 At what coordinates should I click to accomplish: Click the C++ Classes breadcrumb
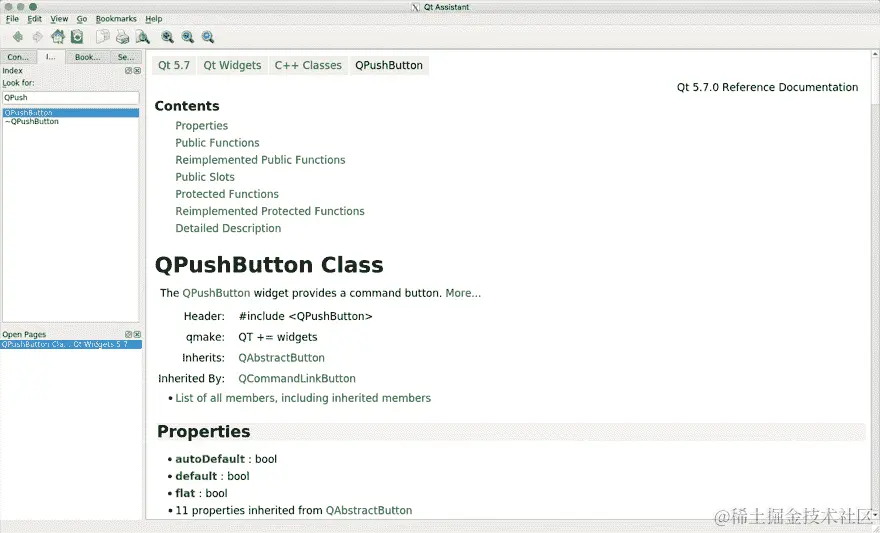tap(308, 65)
